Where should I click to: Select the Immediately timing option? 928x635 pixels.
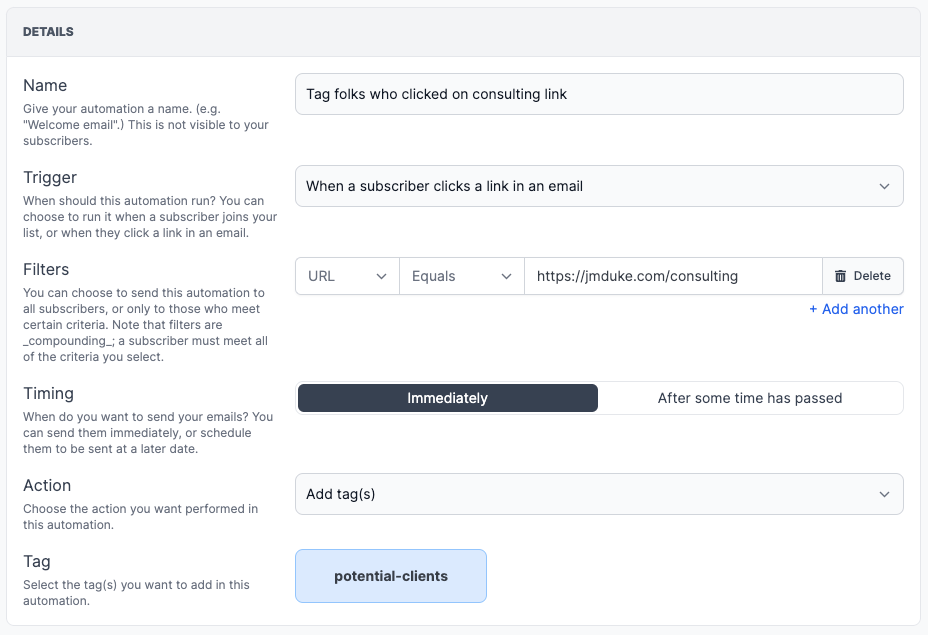coord(447,398)
